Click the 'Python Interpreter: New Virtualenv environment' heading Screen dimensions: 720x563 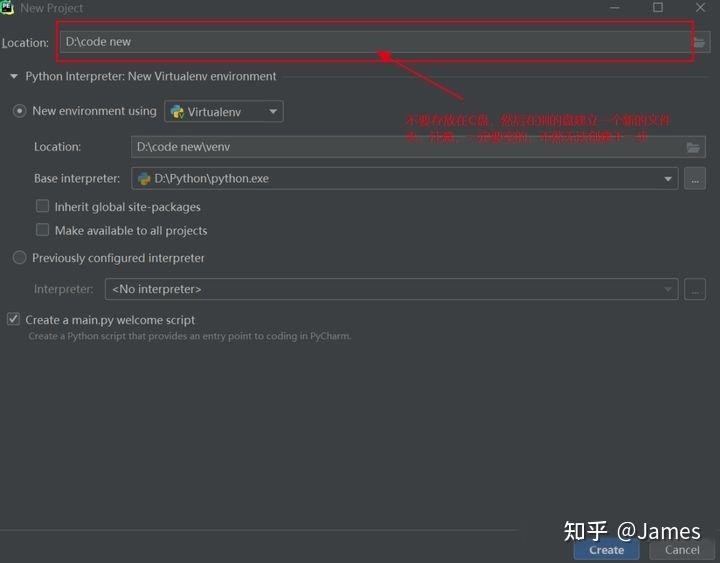pos(151,76)
